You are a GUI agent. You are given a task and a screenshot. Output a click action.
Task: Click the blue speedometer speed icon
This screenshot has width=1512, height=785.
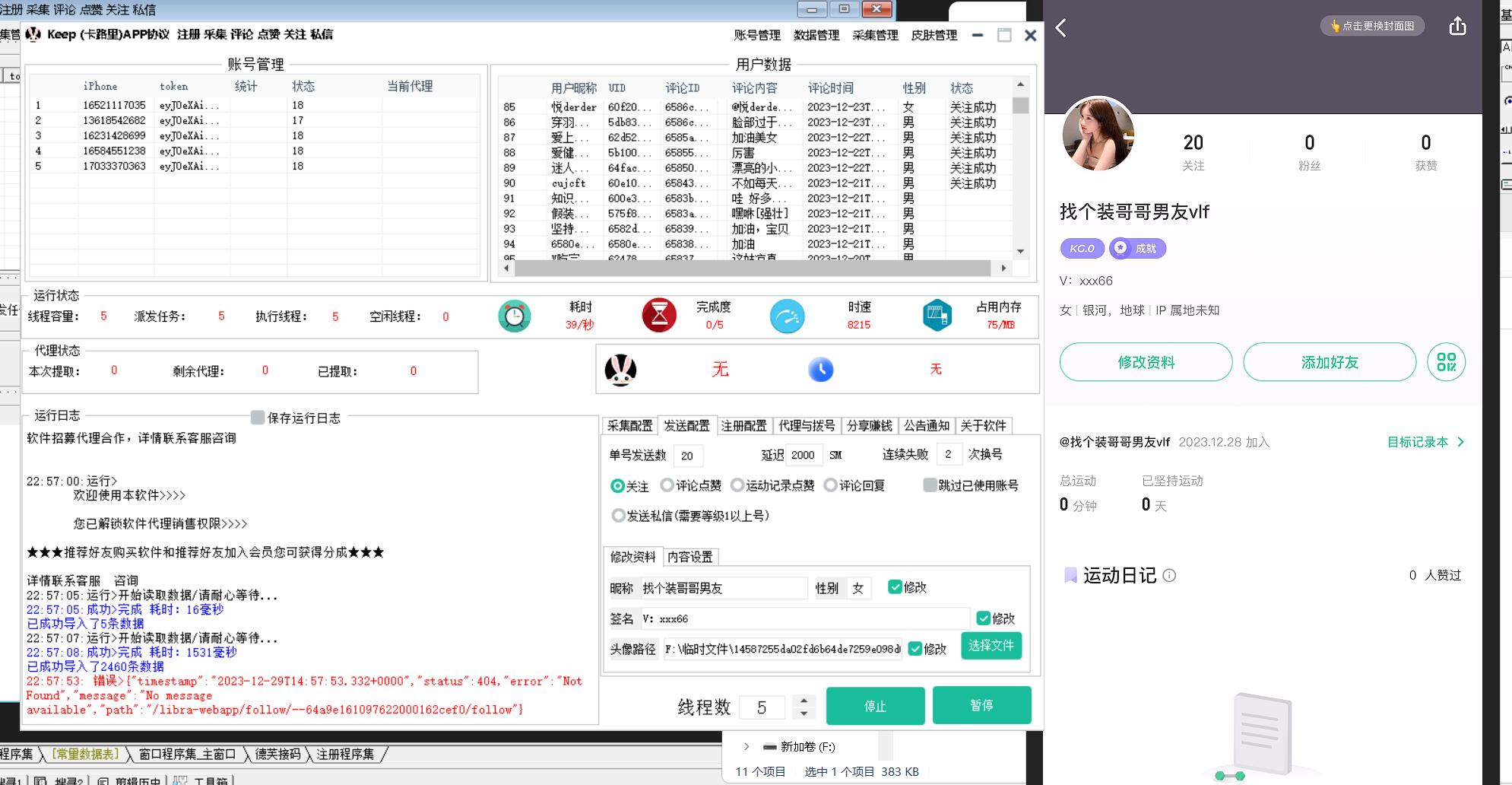pos(787,316)
